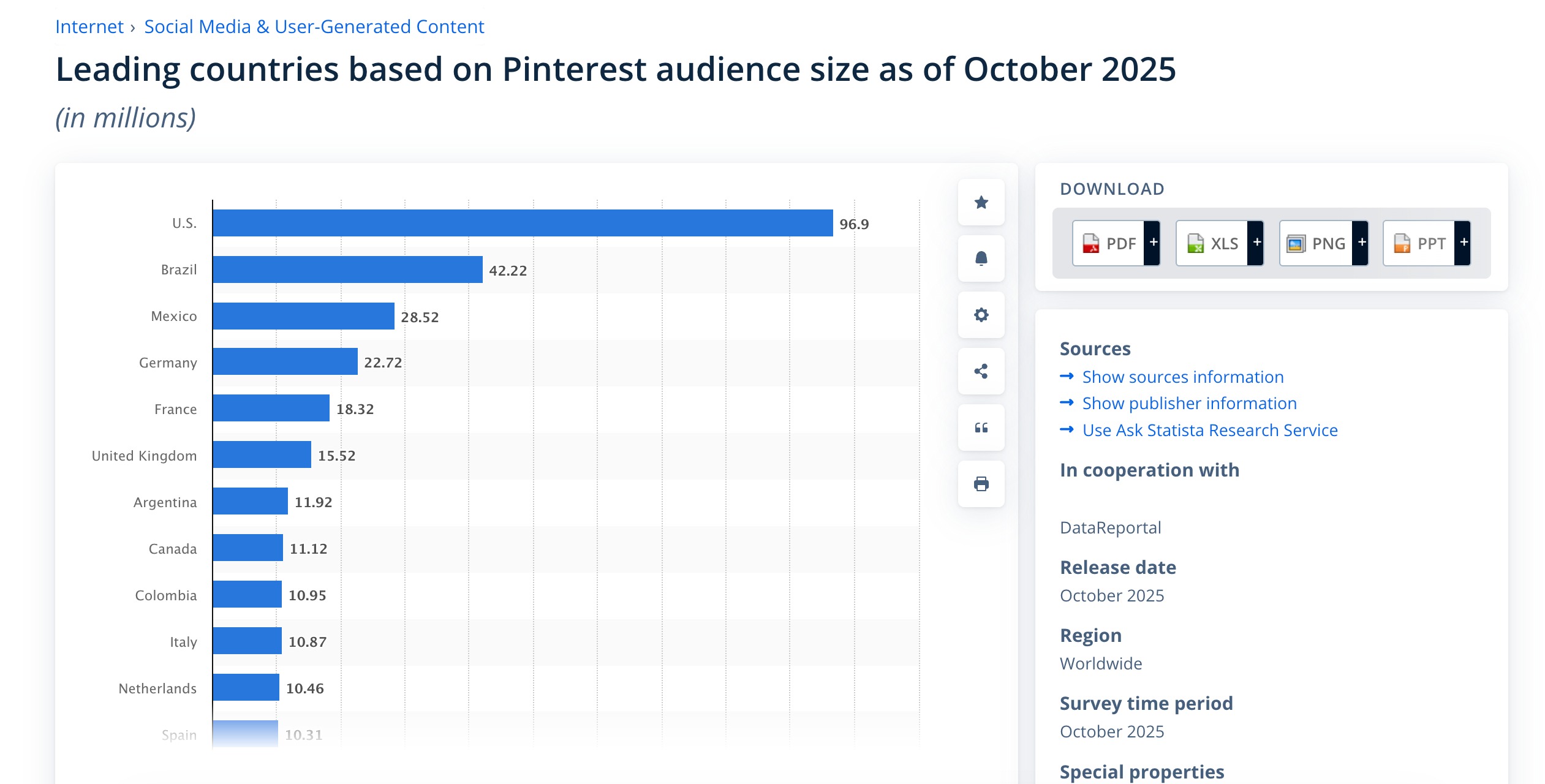This screenshot has height=784, width=1545.
Task: Open the chart settings gear icon
Action: 981,315
